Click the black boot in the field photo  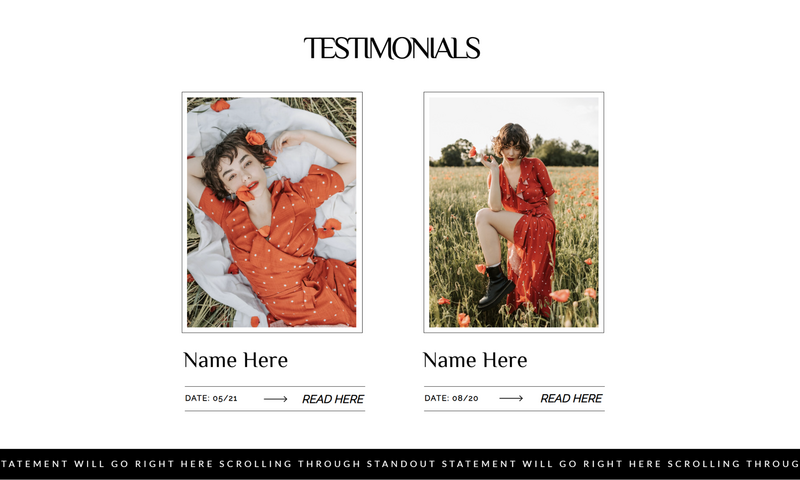pos(495,287)
